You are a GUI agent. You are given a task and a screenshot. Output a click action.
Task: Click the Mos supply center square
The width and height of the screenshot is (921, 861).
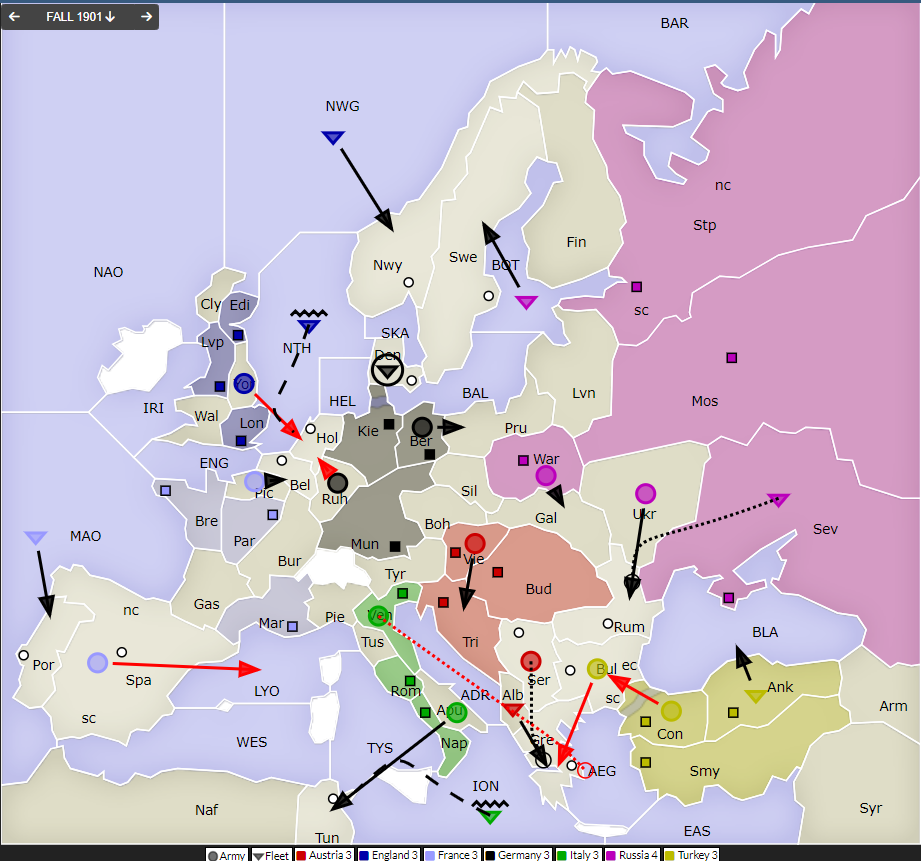coord(732,358)
